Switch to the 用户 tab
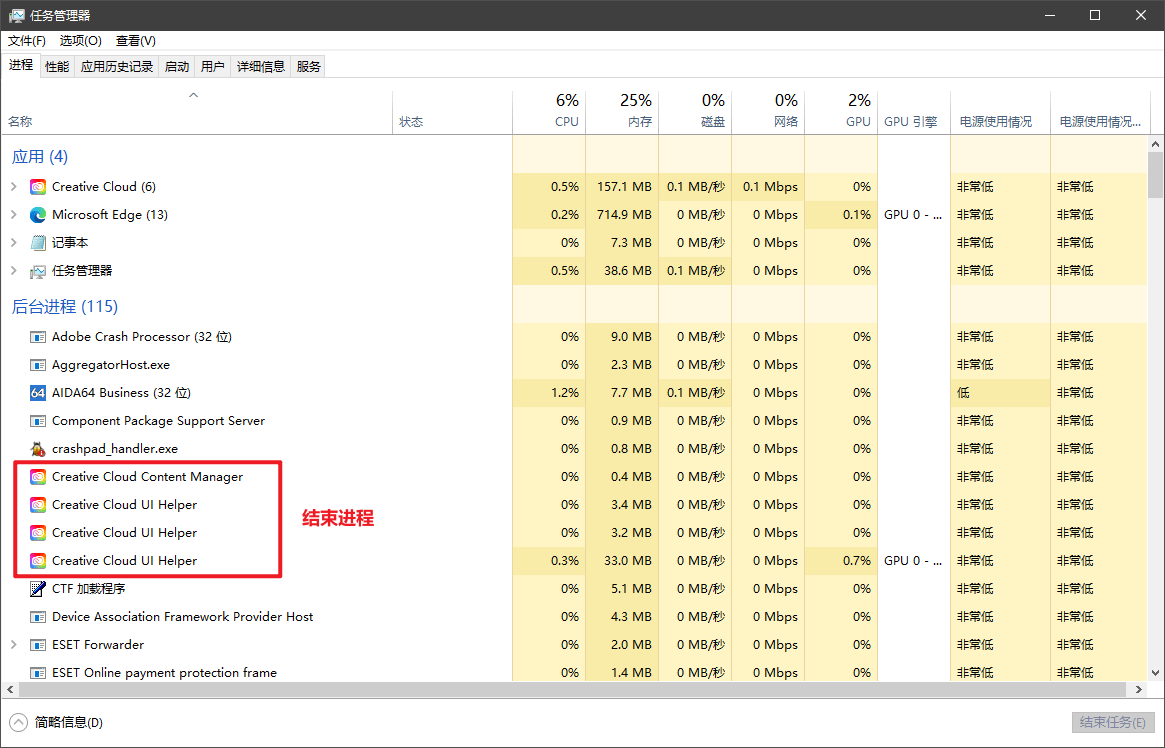 click(x=212, y=67)
